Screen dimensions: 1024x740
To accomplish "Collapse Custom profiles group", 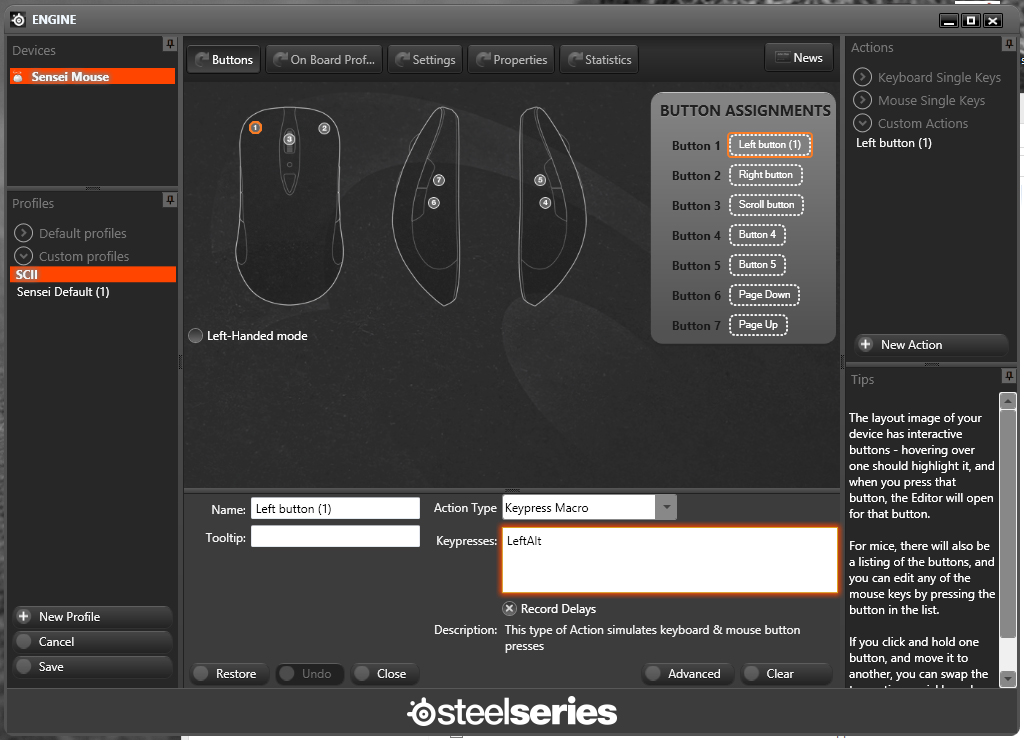I will 24,256.
